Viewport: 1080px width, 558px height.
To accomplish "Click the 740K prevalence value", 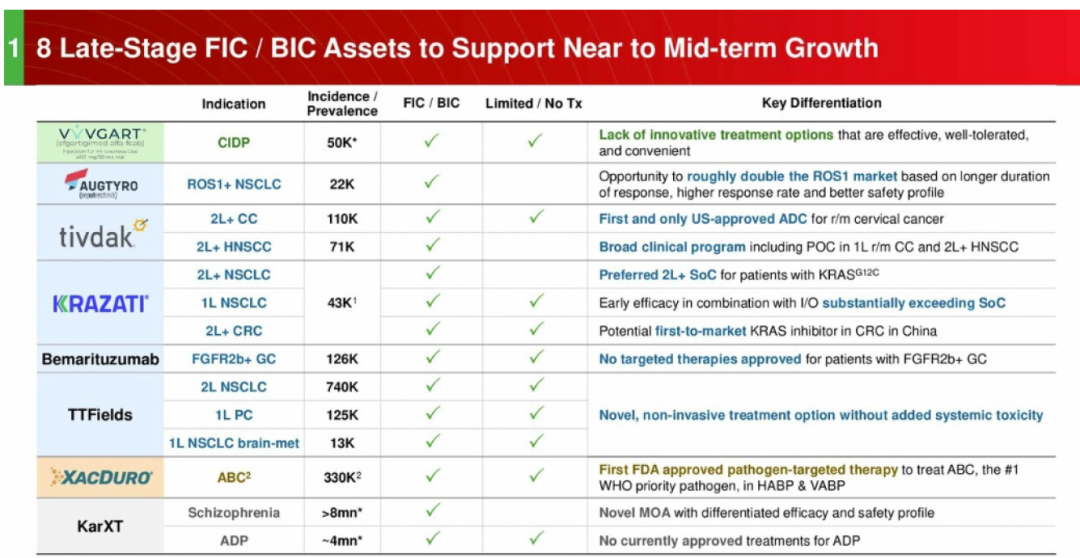I will coord(342,387).
